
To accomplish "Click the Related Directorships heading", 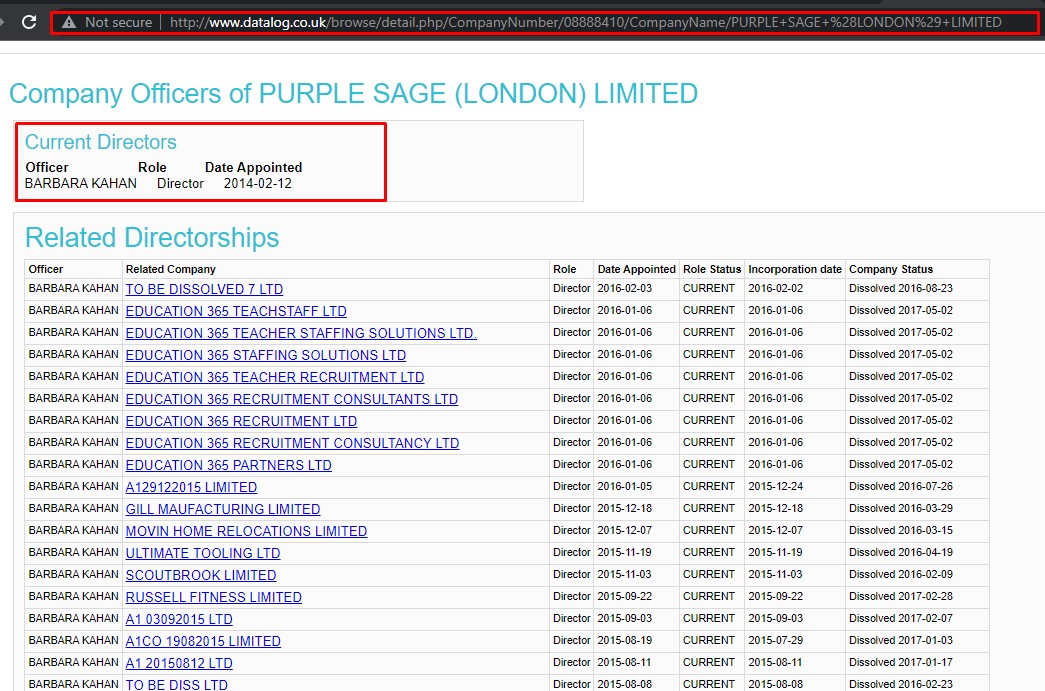I will point(152,238).
